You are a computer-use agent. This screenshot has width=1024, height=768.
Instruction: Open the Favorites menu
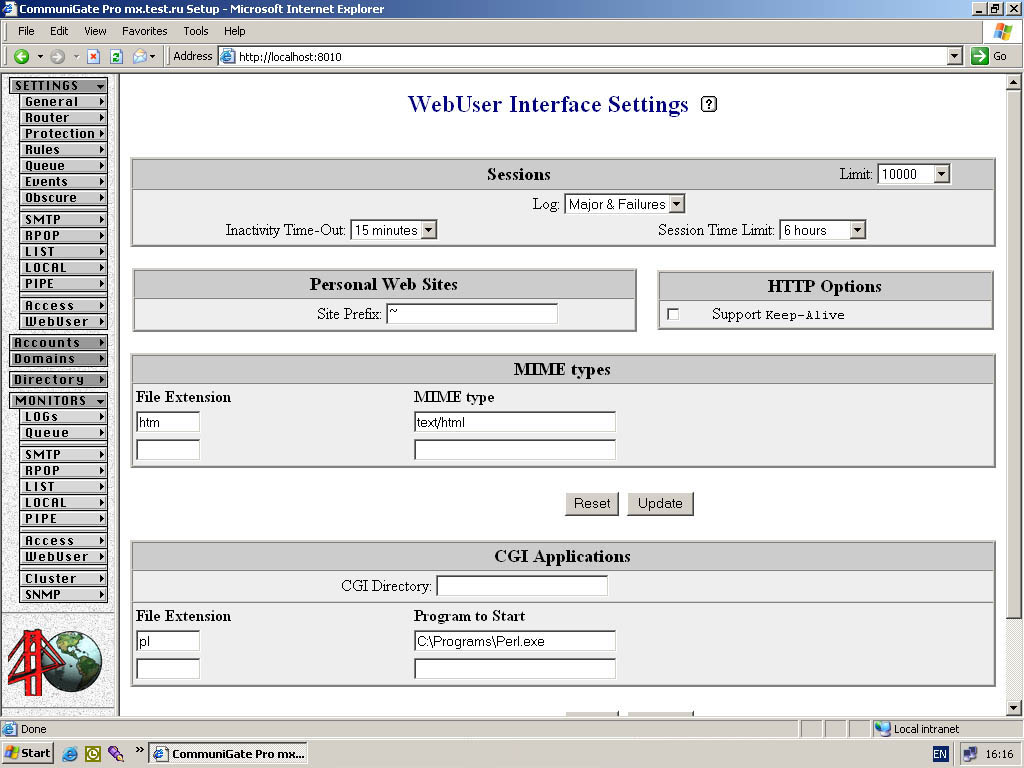tap(144, 31)
